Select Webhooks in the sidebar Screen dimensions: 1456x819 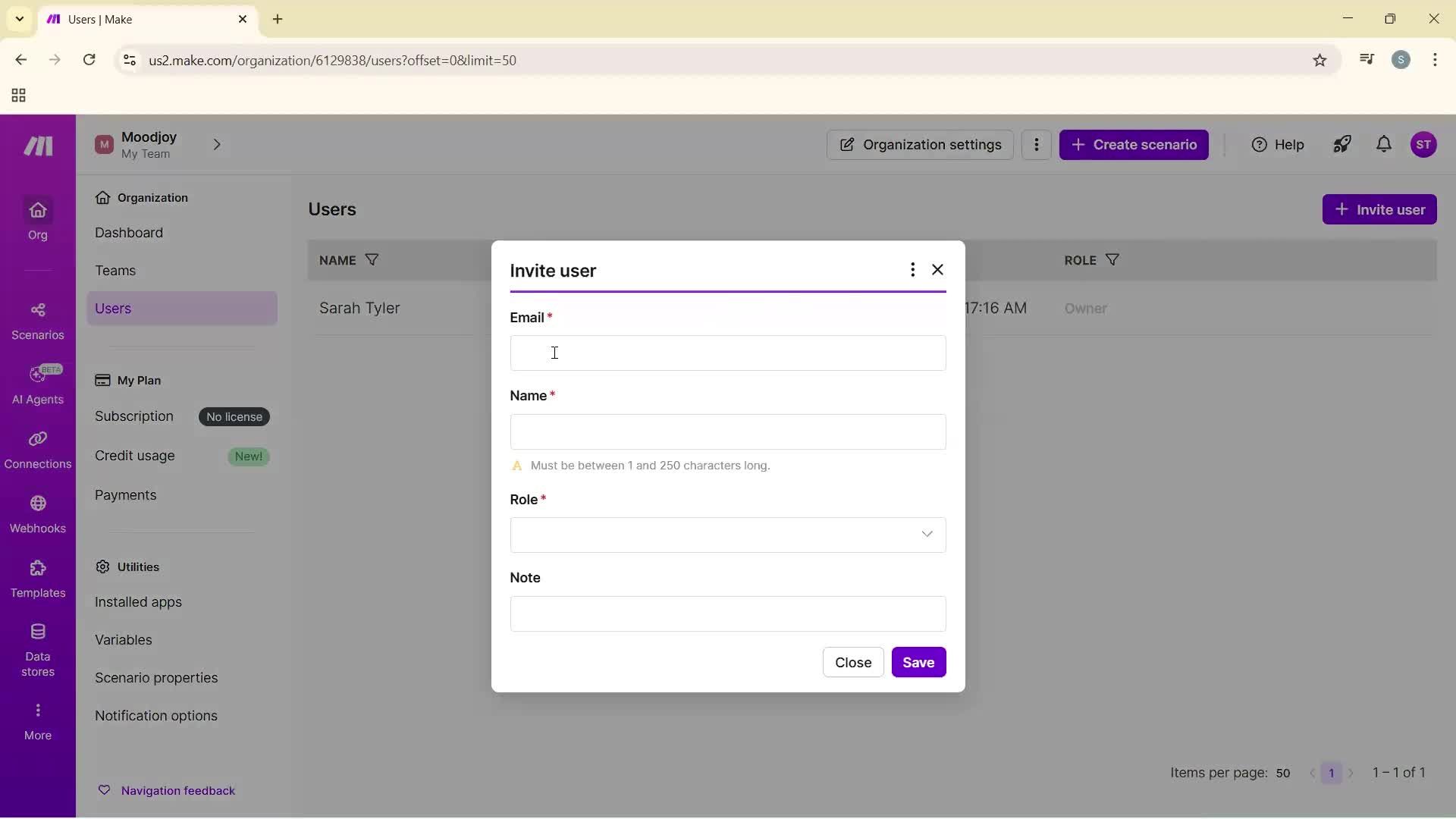tap(37, 514)
